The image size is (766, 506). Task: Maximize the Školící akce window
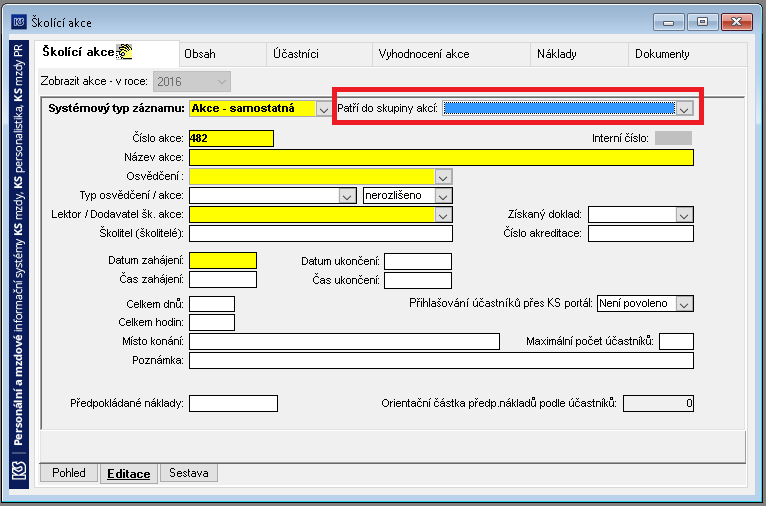[x=702, y=22]
